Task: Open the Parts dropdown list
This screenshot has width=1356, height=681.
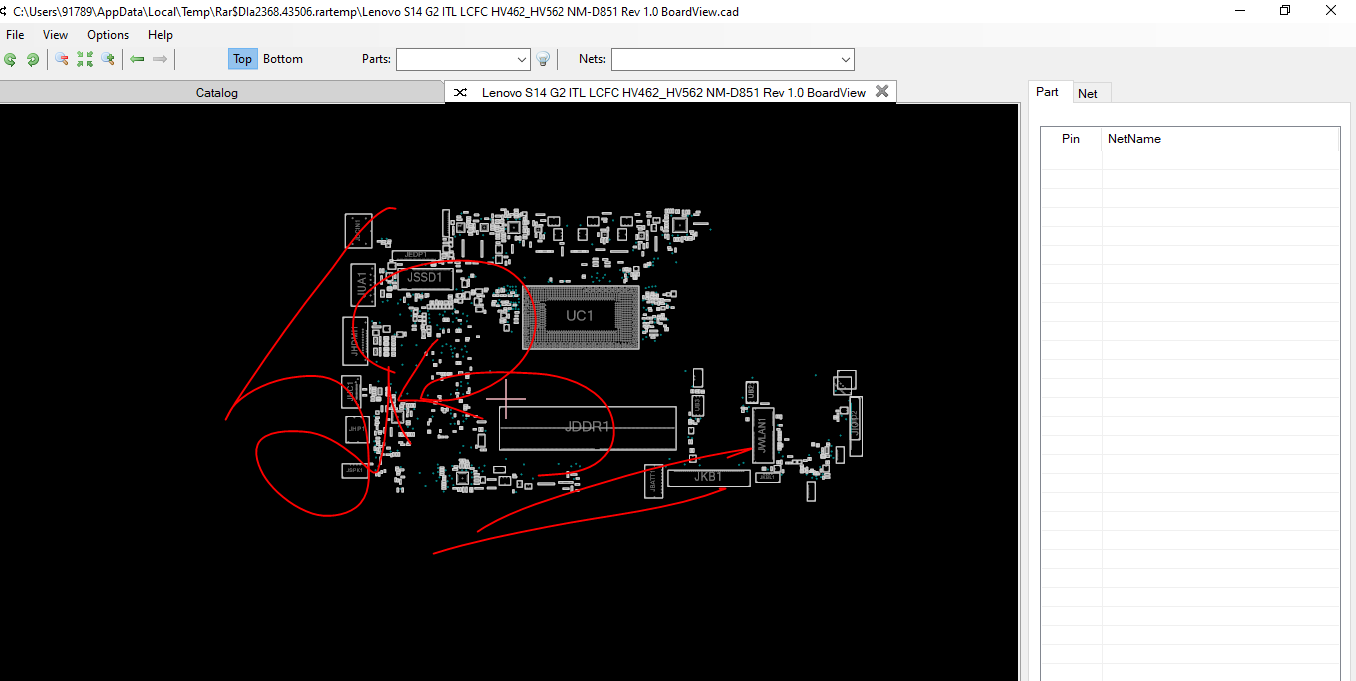Action: point(522,60)
